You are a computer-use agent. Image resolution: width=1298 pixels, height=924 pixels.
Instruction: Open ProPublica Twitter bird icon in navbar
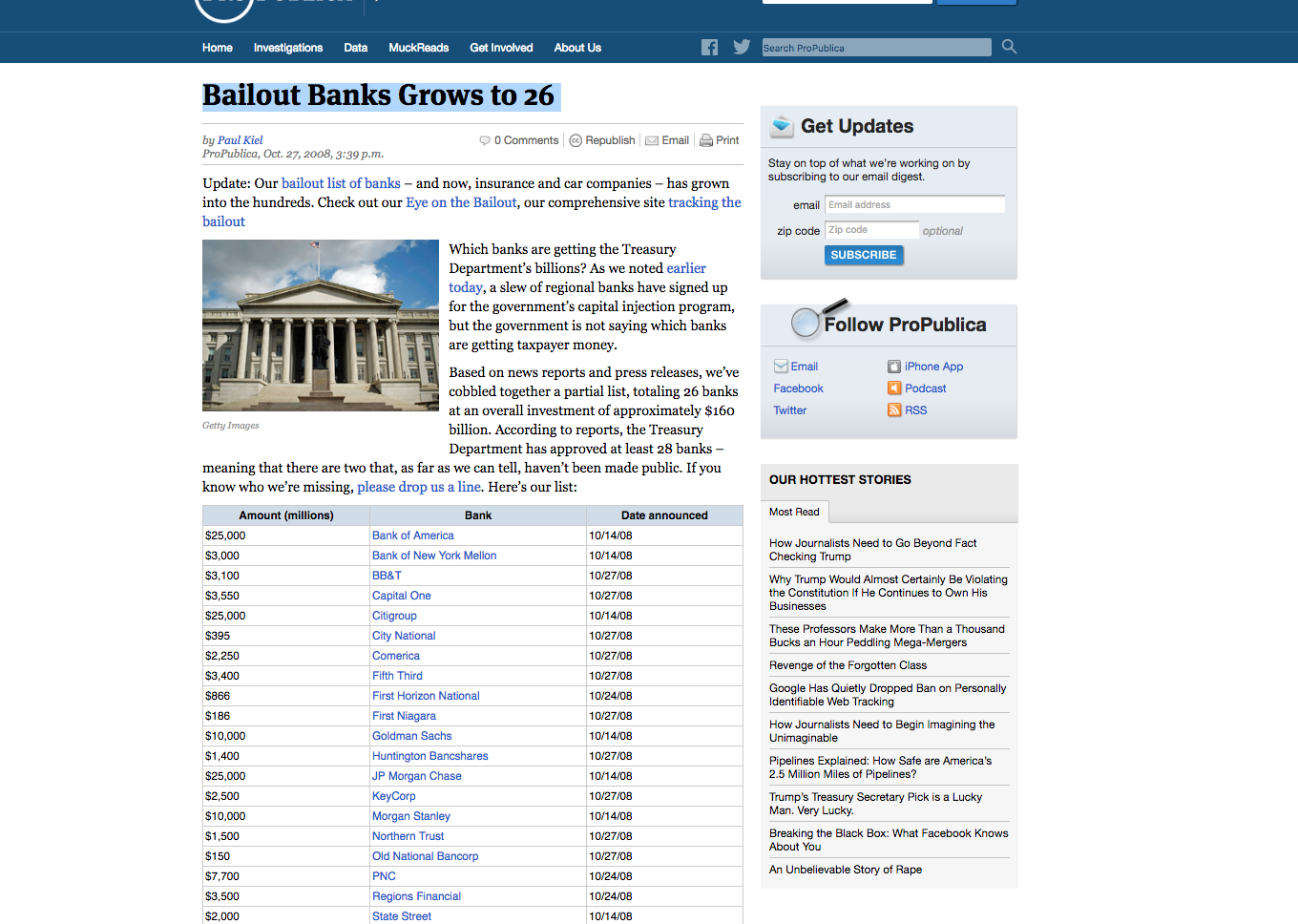point(742,47)
